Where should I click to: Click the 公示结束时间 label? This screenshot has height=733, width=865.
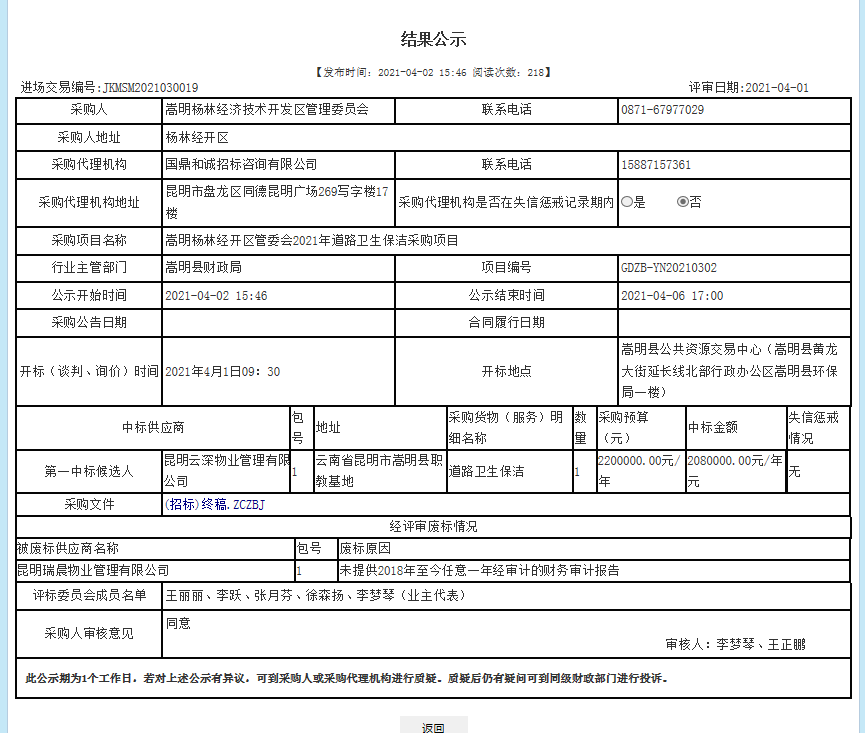click(x=506, y=296)
